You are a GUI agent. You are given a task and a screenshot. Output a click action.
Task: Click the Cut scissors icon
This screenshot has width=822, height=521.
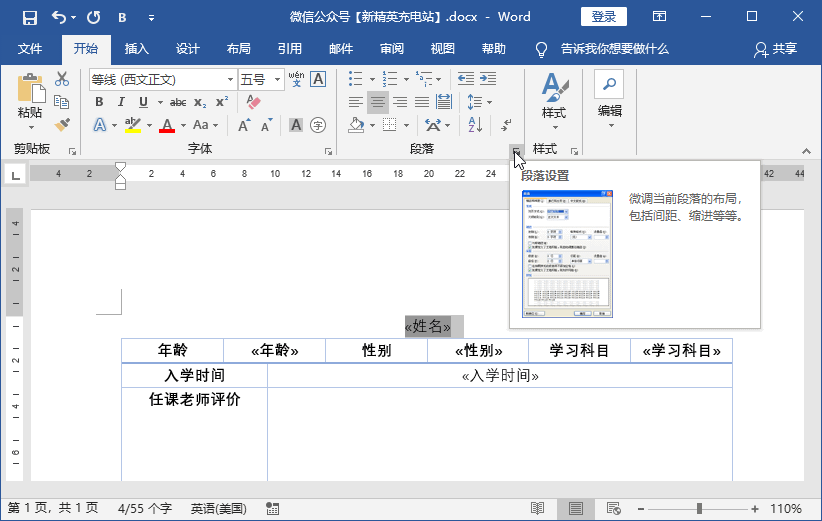pyautogui.click(x=62, y=79)
